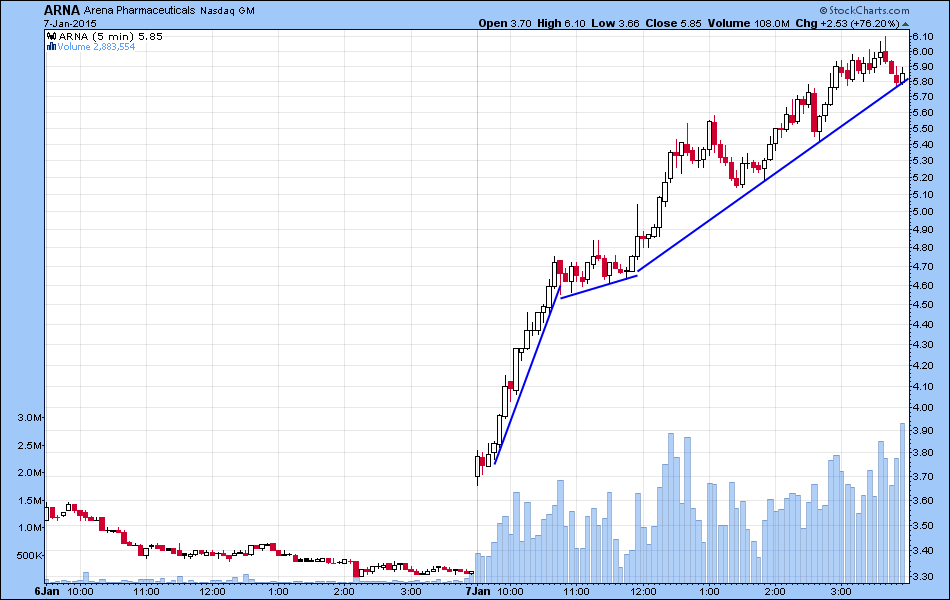Click the 7Jan date label on time axis
Screen dimensions: 950x600
(477, 591)
